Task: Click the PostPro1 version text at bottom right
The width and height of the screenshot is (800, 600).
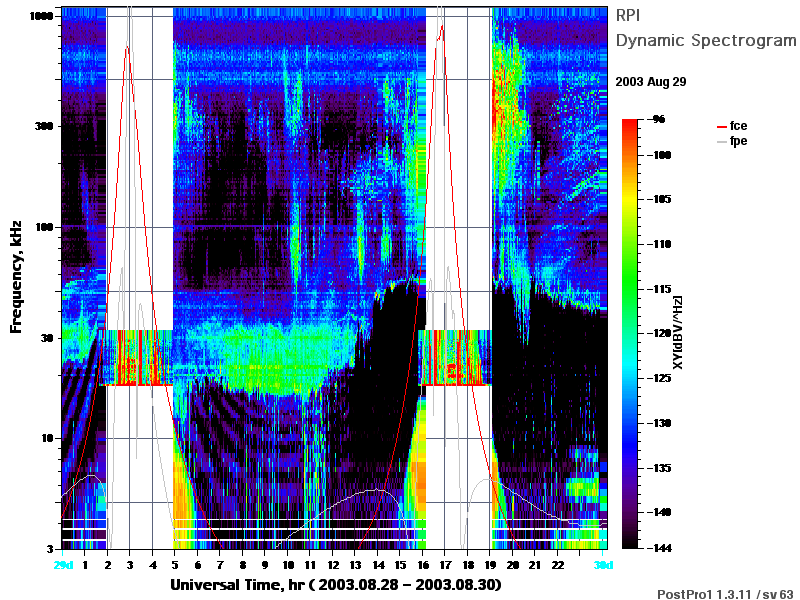Action: point(725,594)
